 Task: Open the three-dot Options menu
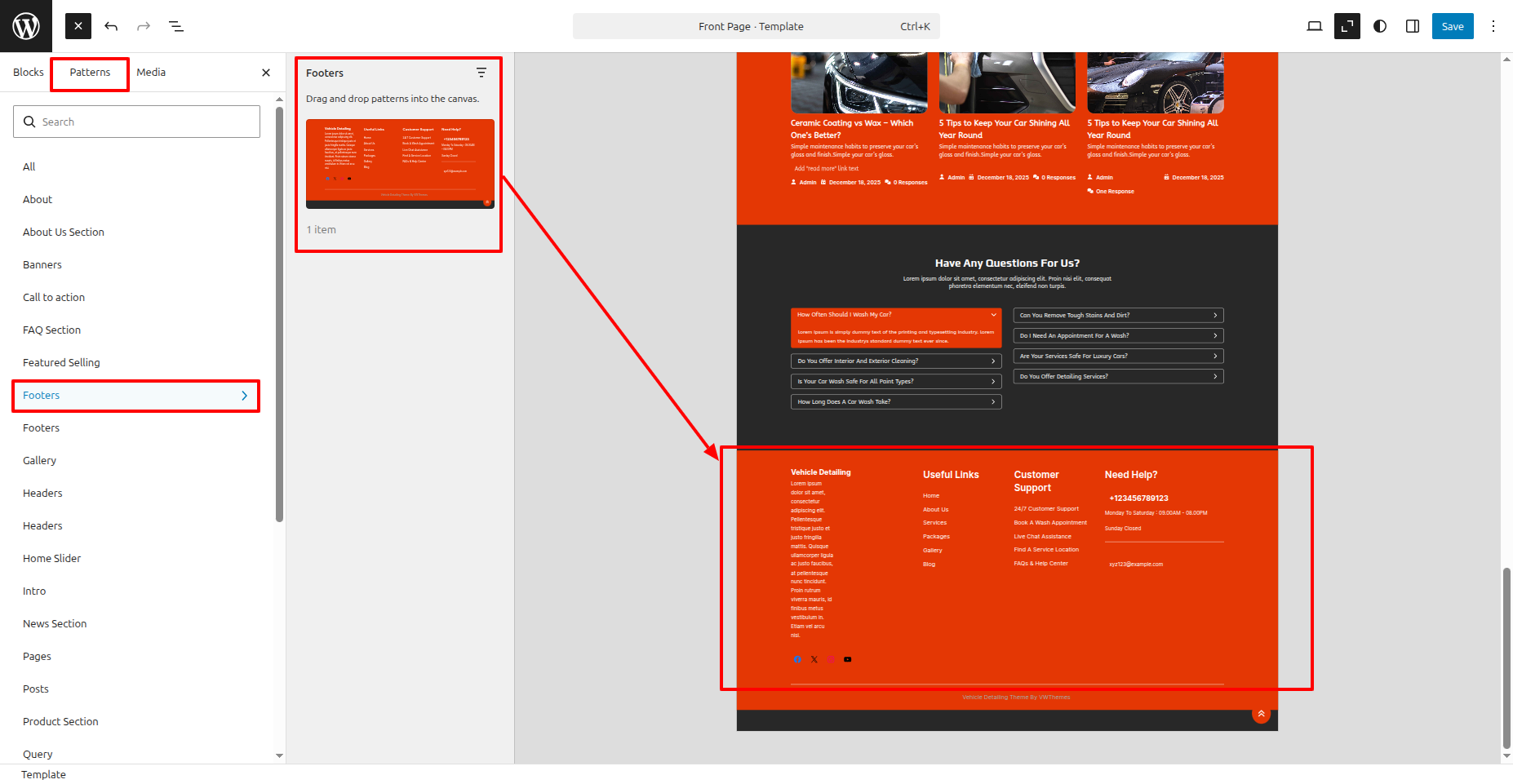tap(1493, 26)
